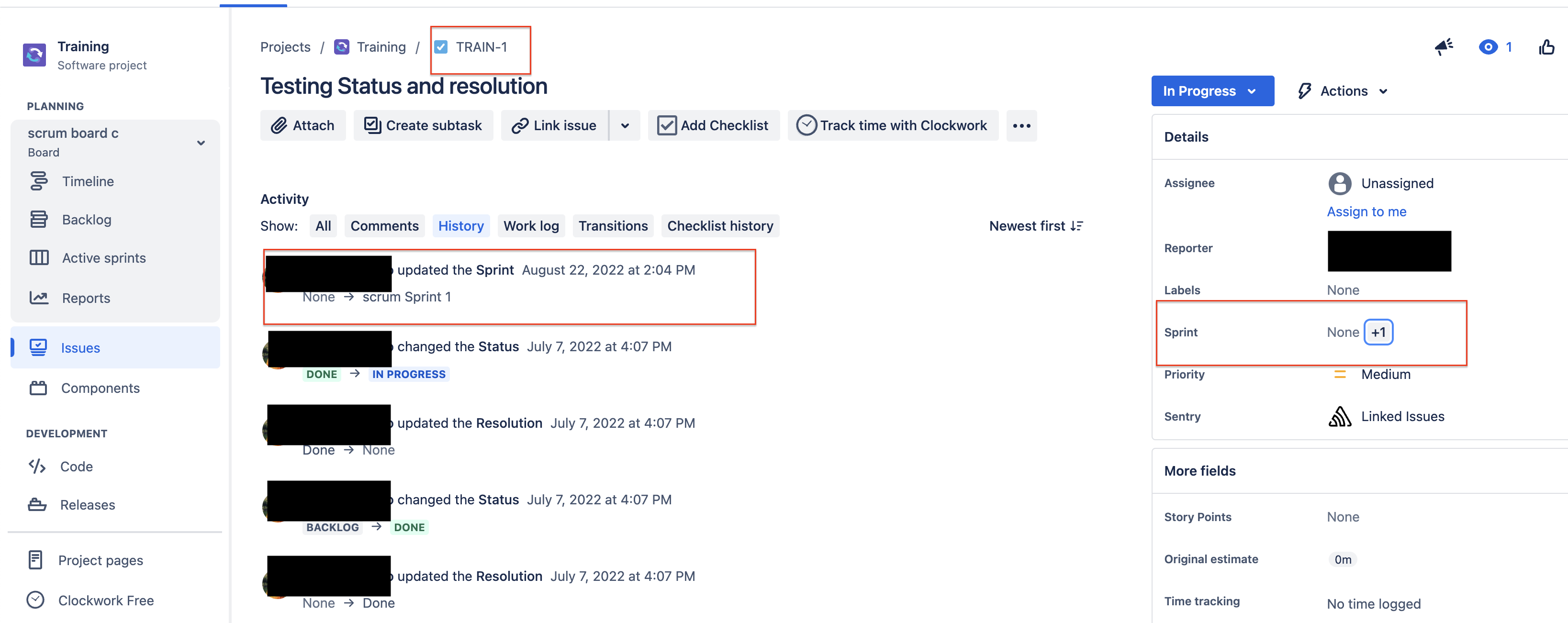Click the +1 sprint badge
The height and width of the screenshot is (623, 1568).
coord(1378,332)
